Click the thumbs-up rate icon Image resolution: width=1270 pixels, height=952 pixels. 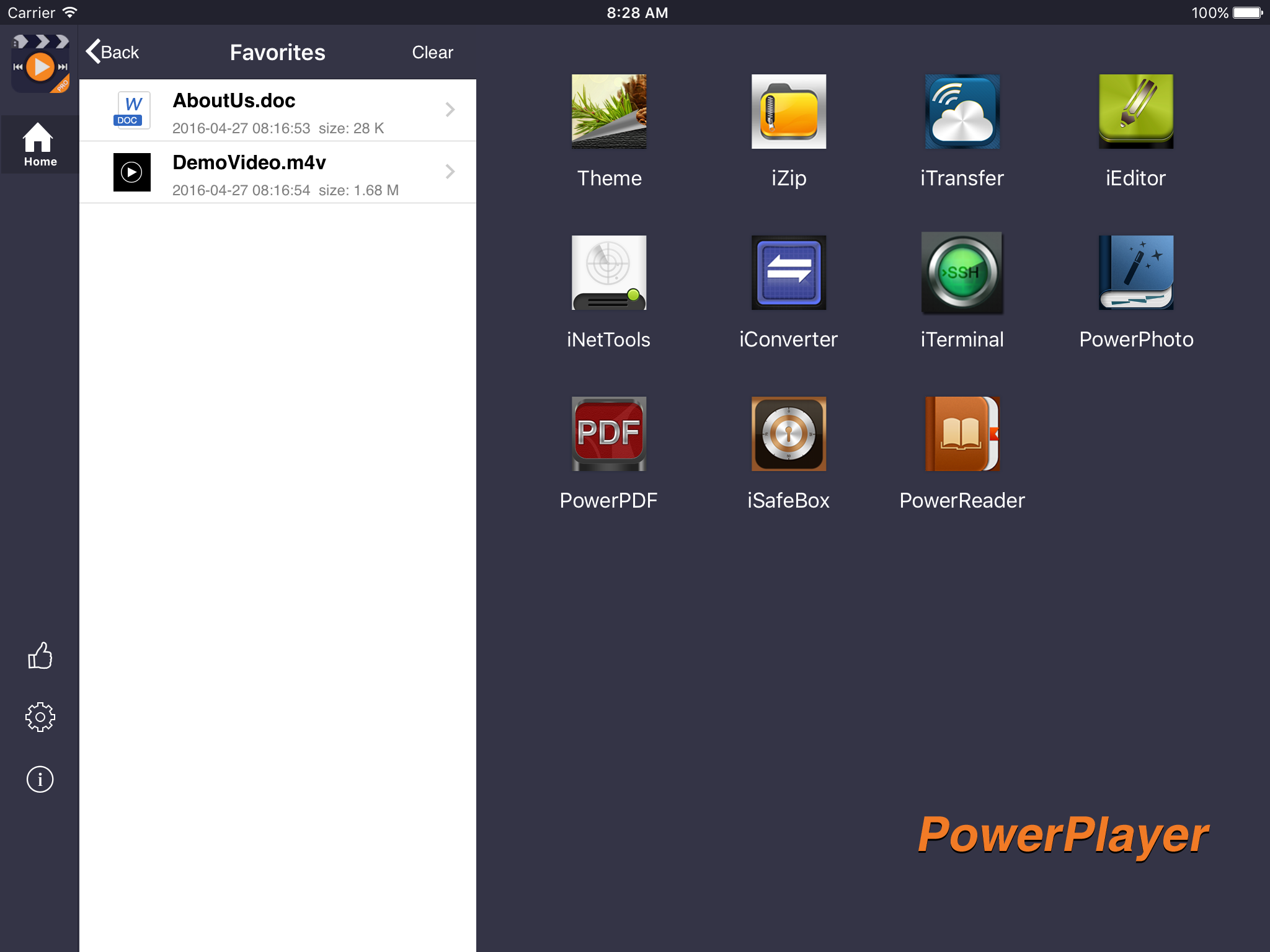40,656
